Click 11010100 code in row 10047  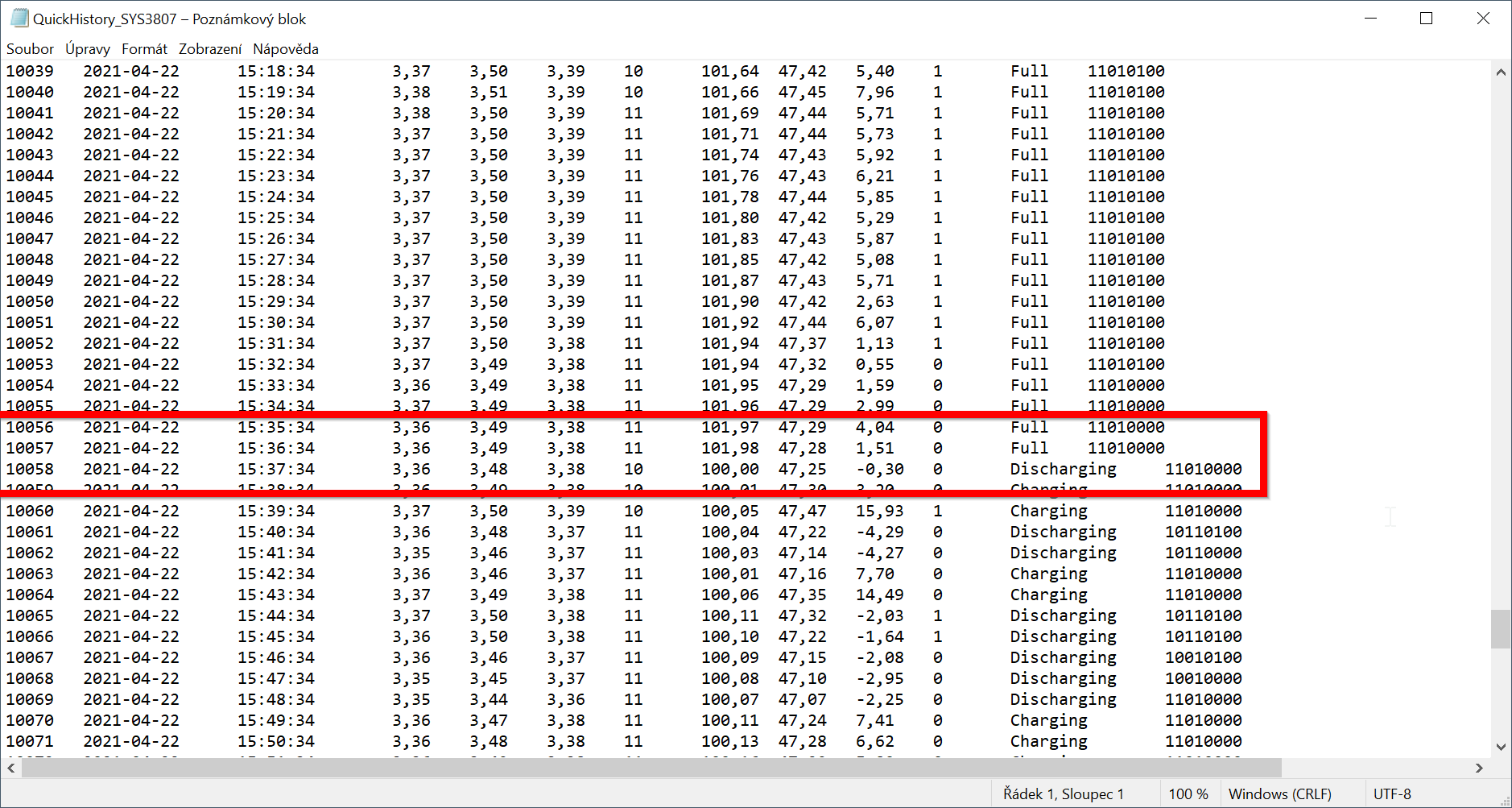click(x=1126, y=238)
